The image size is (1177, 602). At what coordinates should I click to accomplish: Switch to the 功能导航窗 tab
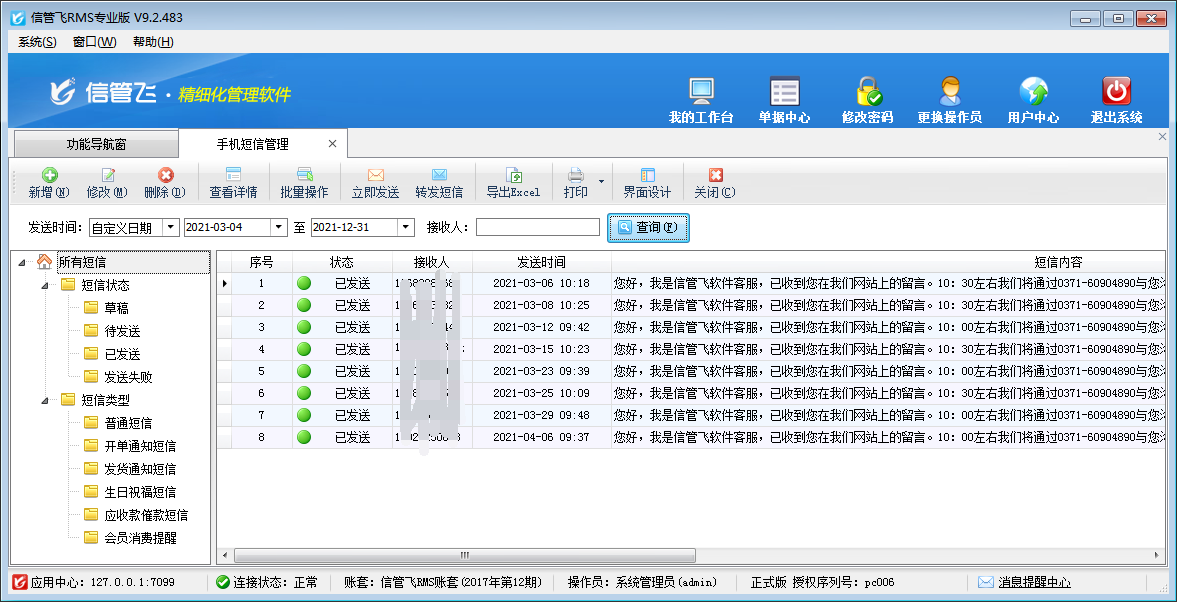(x=97, y=144)
